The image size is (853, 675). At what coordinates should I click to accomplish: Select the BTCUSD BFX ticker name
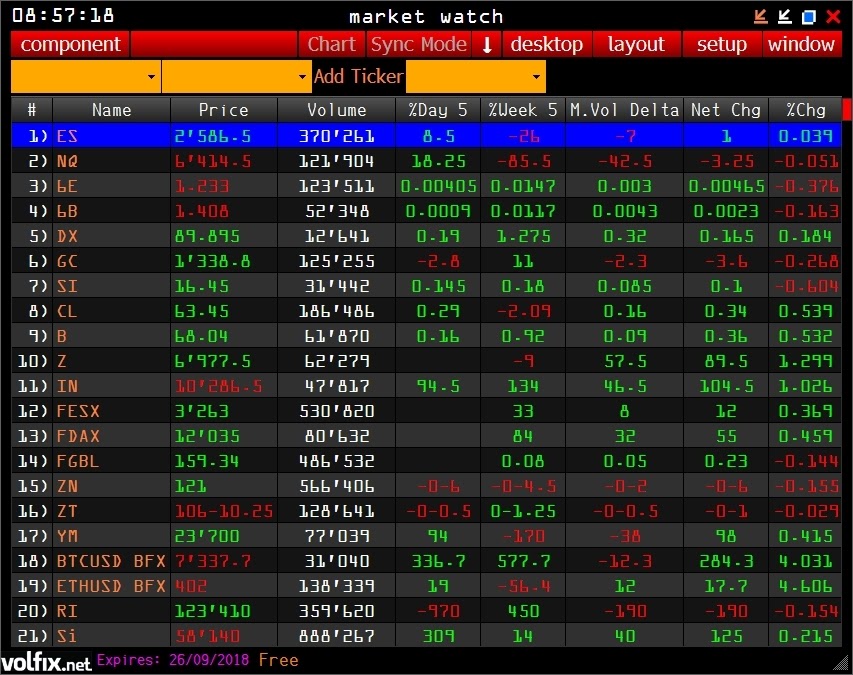[111, 561]
